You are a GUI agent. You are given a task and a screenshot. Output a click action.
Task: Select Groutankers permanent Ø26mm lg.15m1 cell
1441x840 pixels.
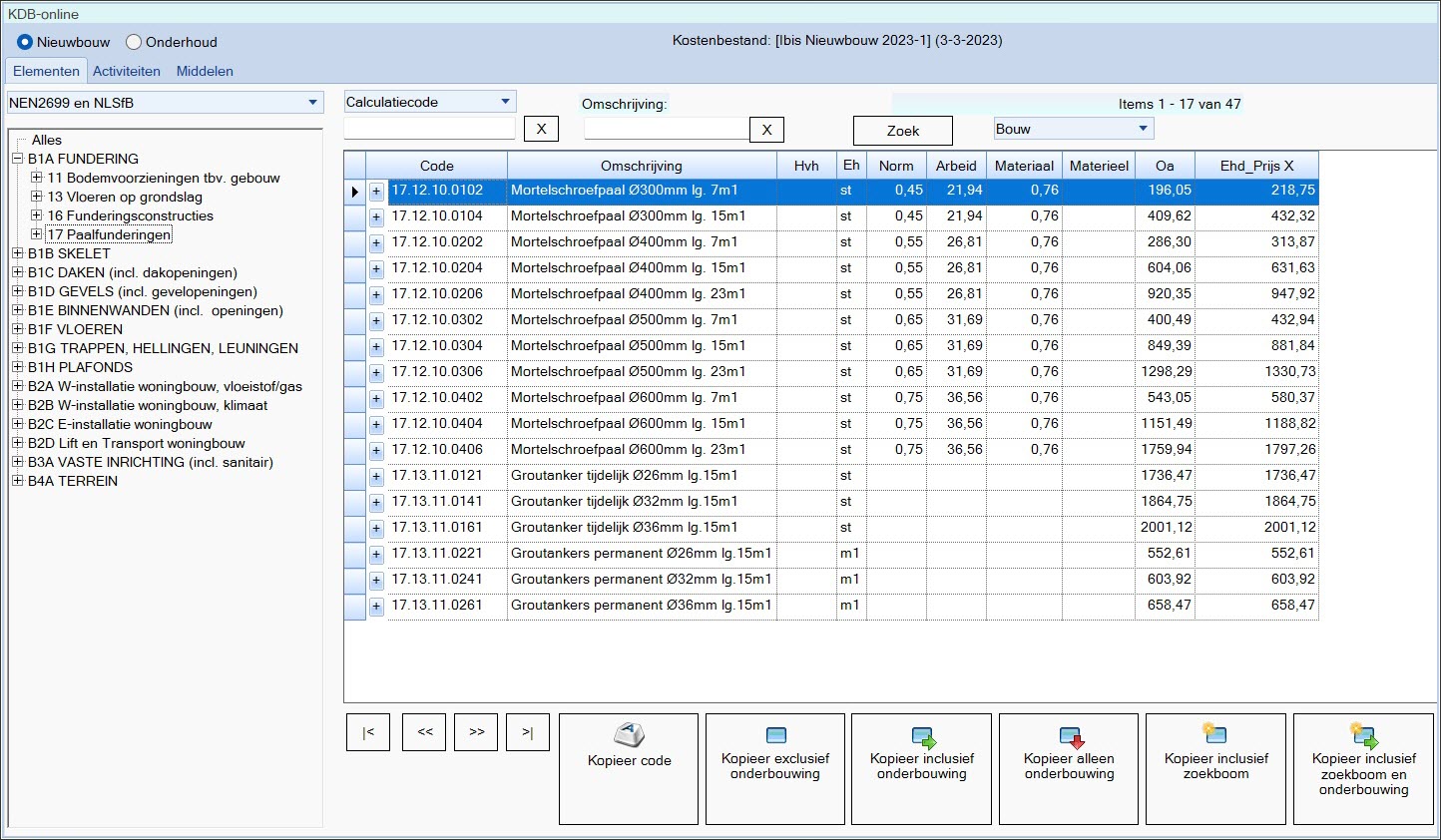pos(642,553)
